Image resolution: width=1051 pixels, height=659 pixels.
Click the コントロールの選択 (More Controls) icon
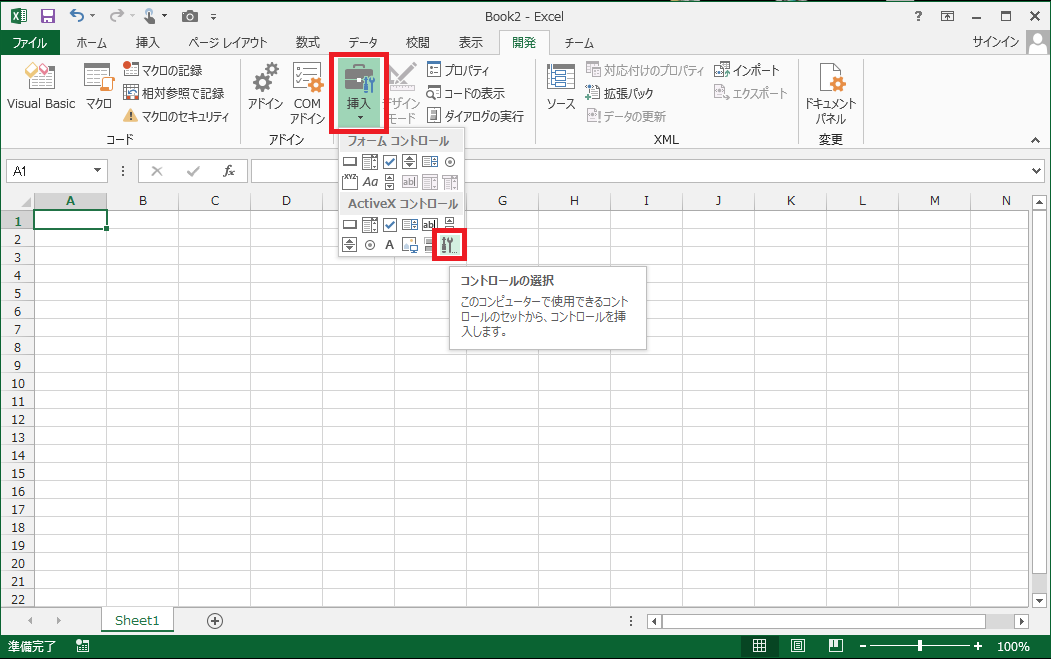pos(449,244)
